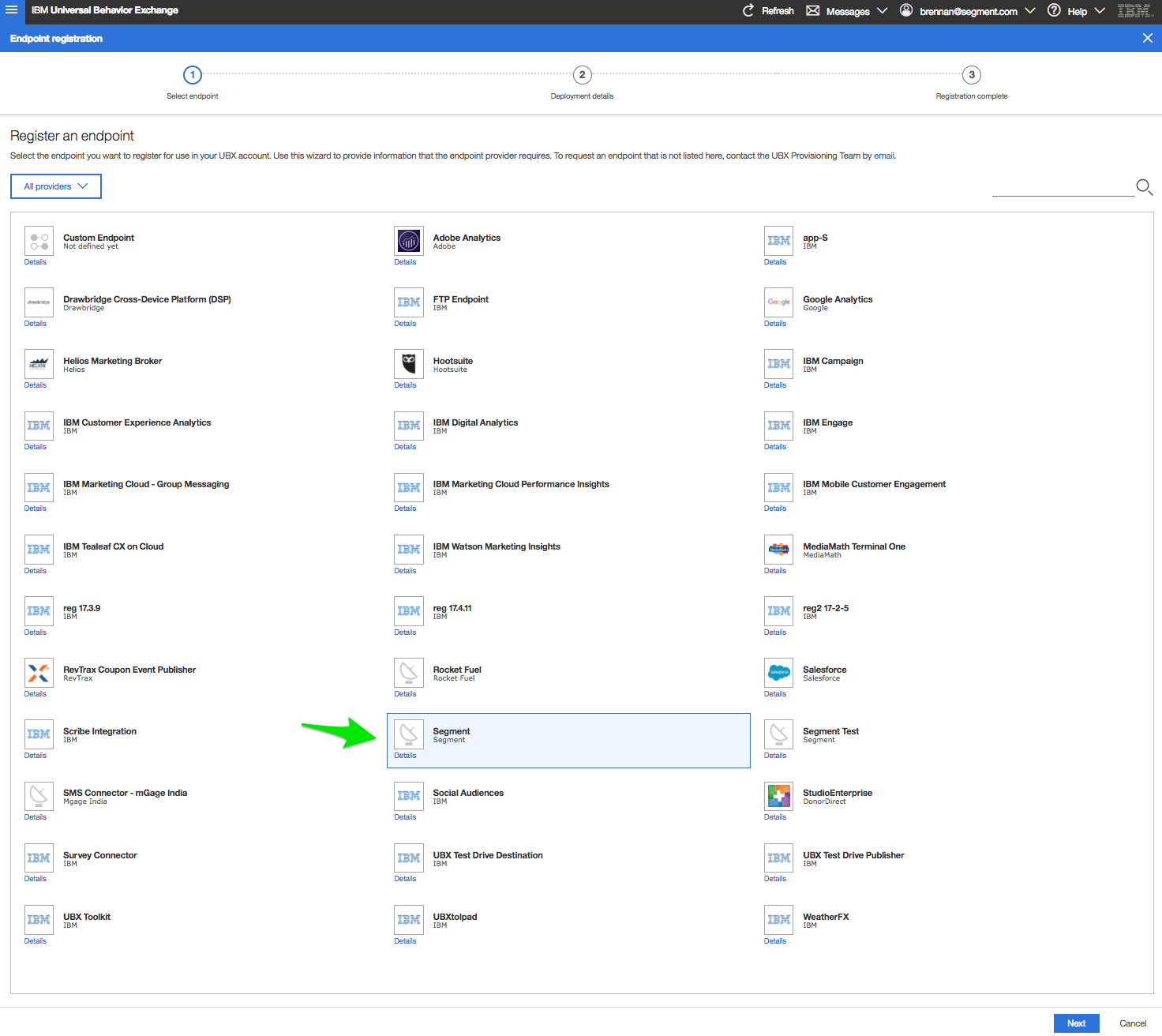Click the Messages envelope icon

tap(812, 11)
